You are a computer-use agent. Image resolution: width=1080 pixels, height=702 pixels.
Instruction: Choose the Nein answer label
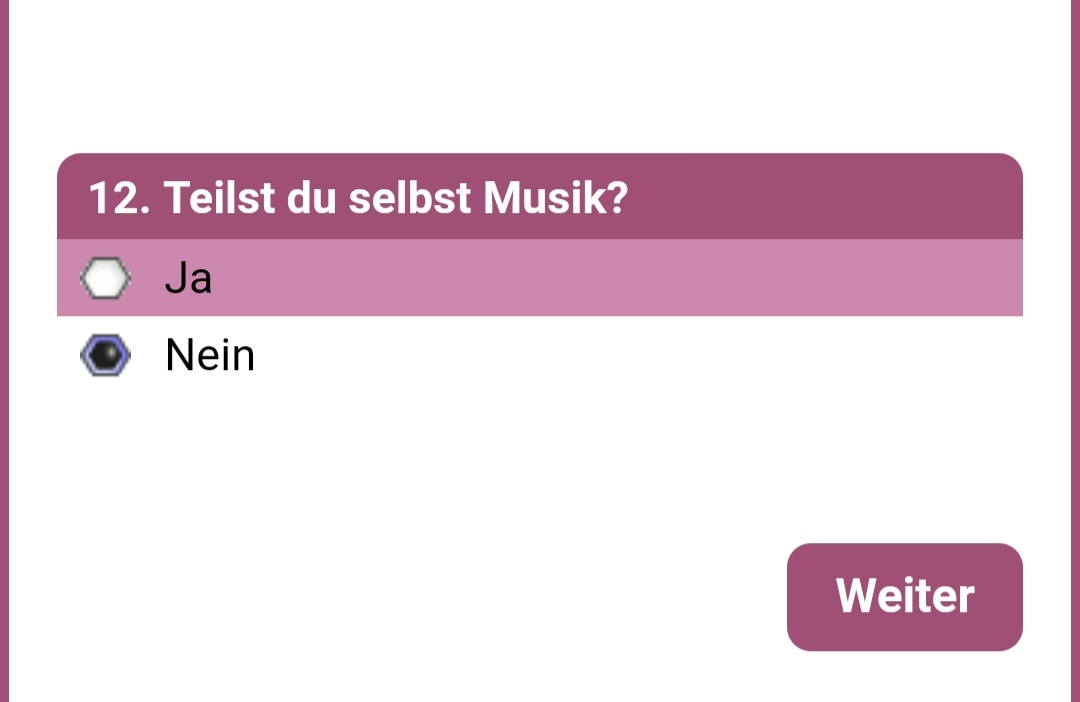click(210, 355)
